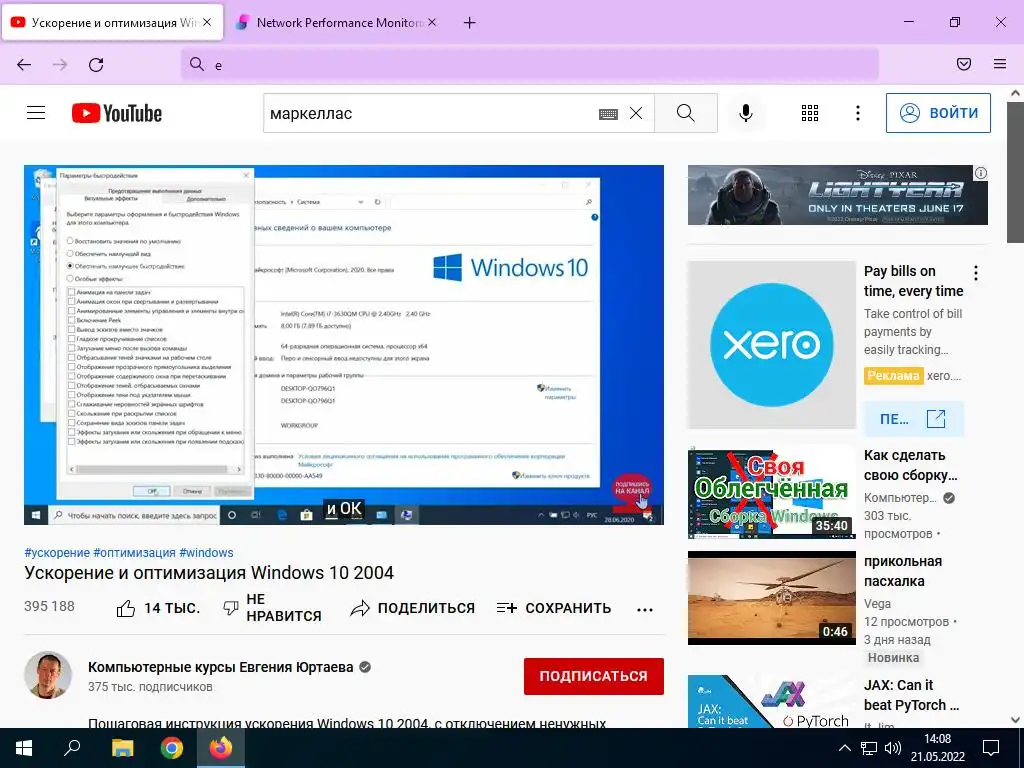Open Pay bills on time ad title
This screenshot has height=768, width=1024.
(913, 281)
